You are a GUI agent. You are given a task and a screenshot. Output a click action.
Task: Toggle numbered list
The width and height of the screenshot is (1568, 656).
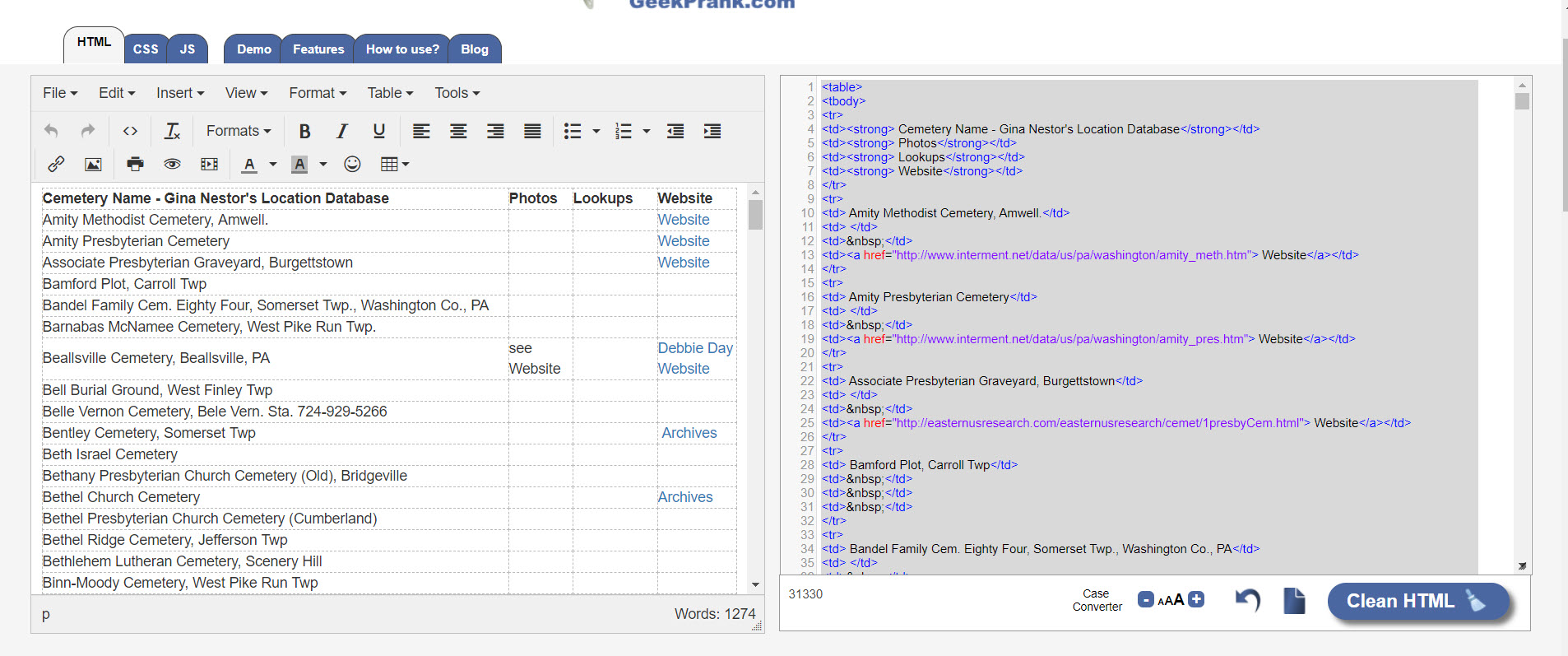click(624, 131)
